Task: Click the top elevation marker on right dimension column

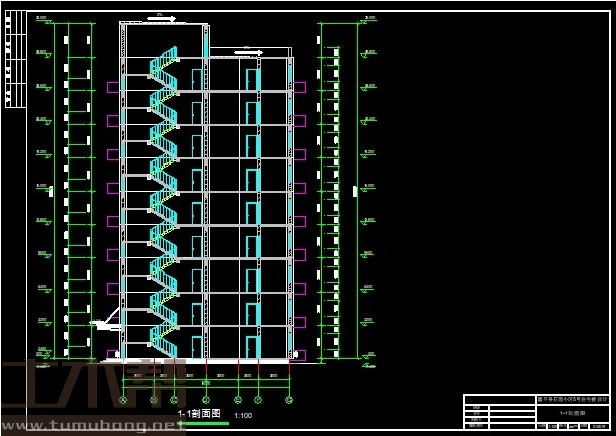Action: tap(369, 19)
